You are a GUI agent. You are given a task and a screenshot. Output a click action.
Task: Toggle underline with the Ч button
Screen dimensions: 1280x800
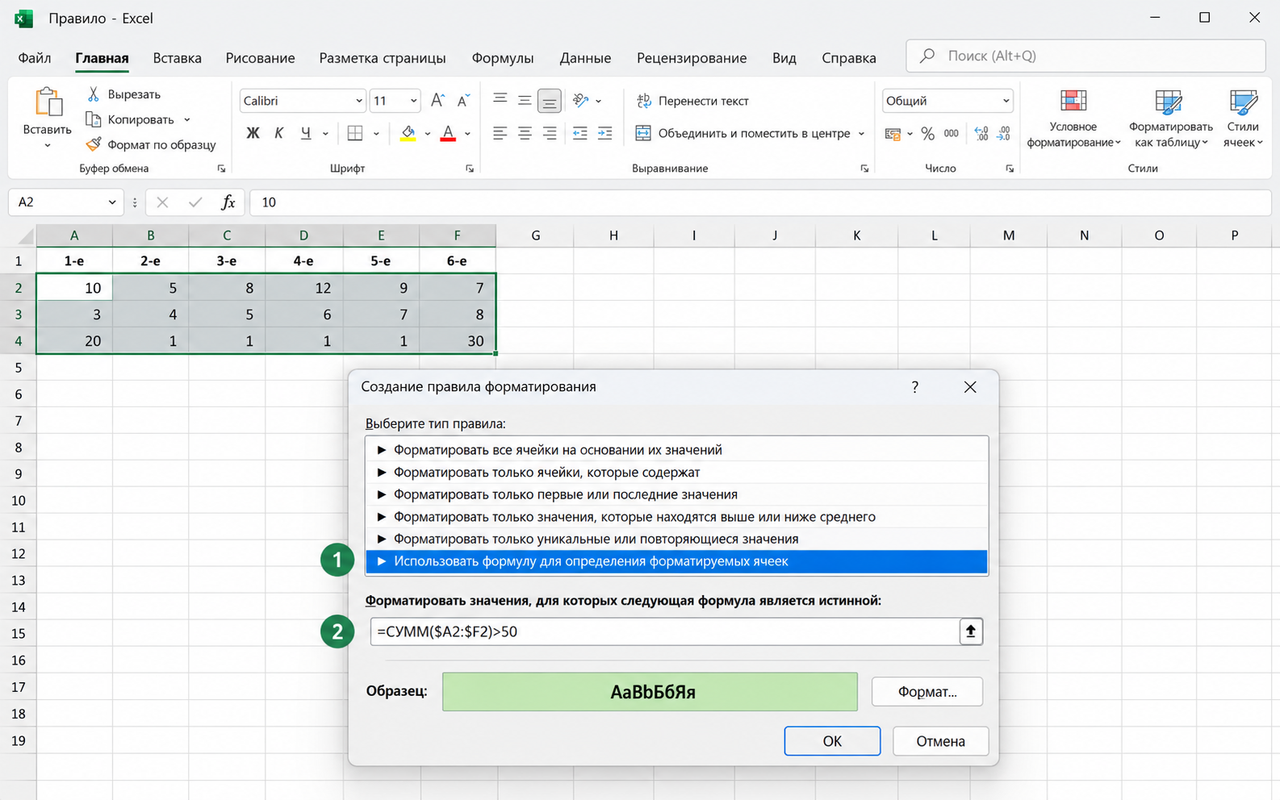coord(305,133)
